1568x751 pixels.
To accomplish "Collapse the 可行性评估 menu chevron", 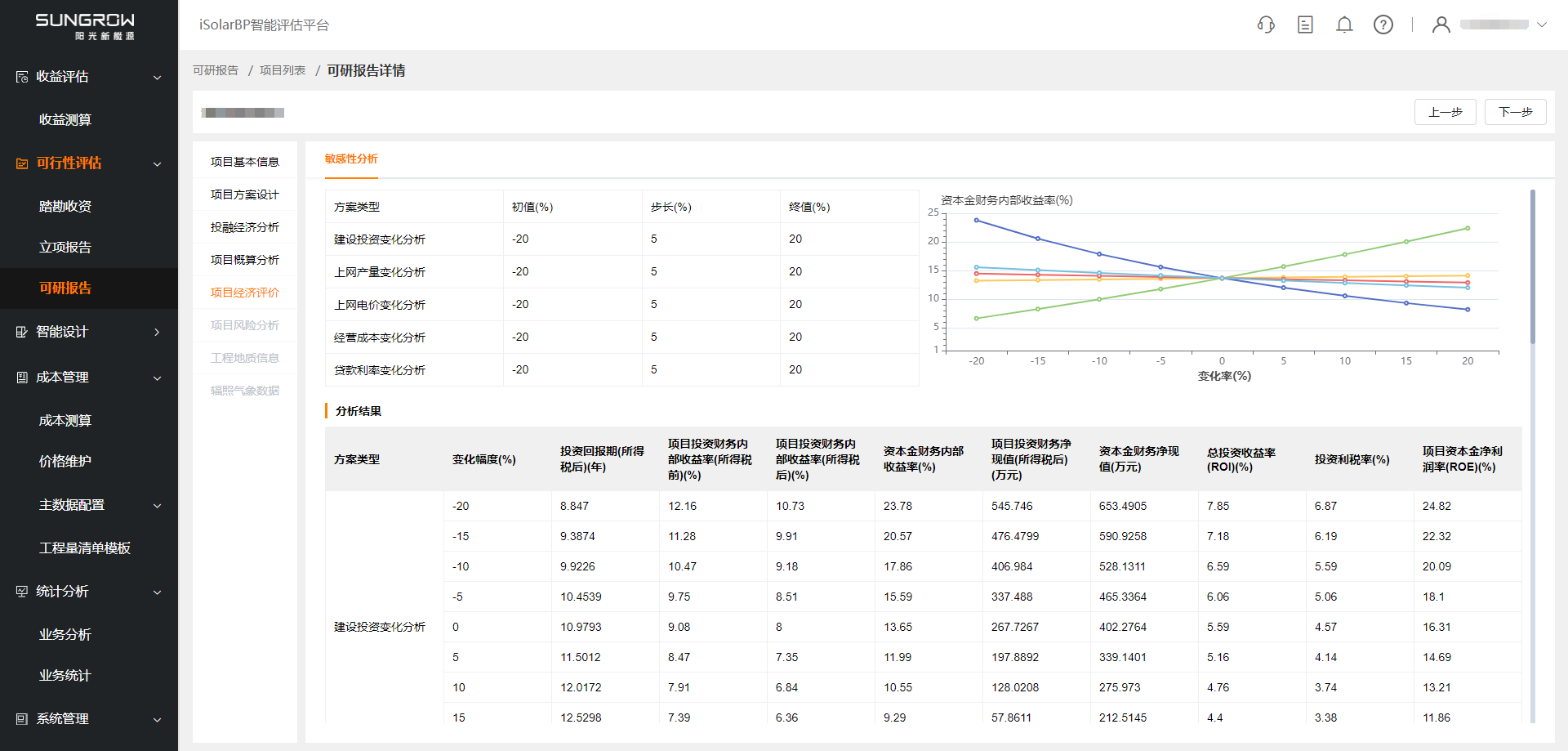I will click(x=158, y=164).
